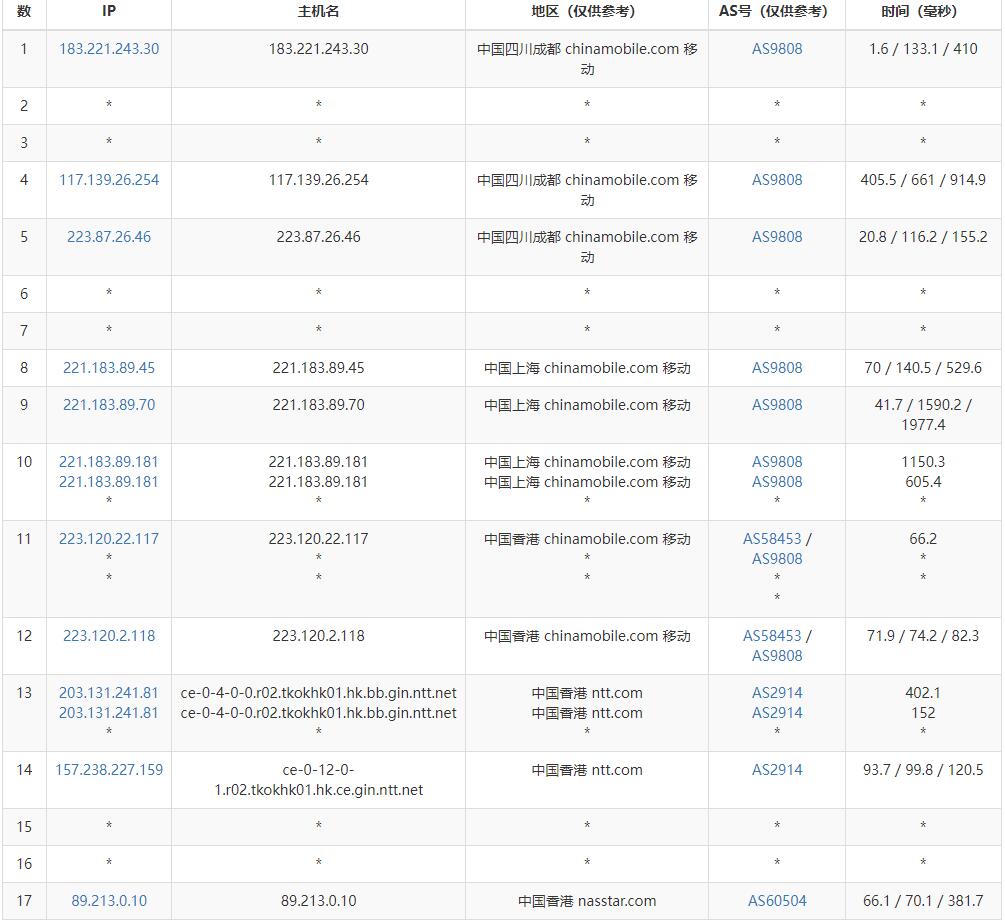Open IP link 221.183.89.45
This screenshot has width=1005, height=922.
[x=109, y=368]
